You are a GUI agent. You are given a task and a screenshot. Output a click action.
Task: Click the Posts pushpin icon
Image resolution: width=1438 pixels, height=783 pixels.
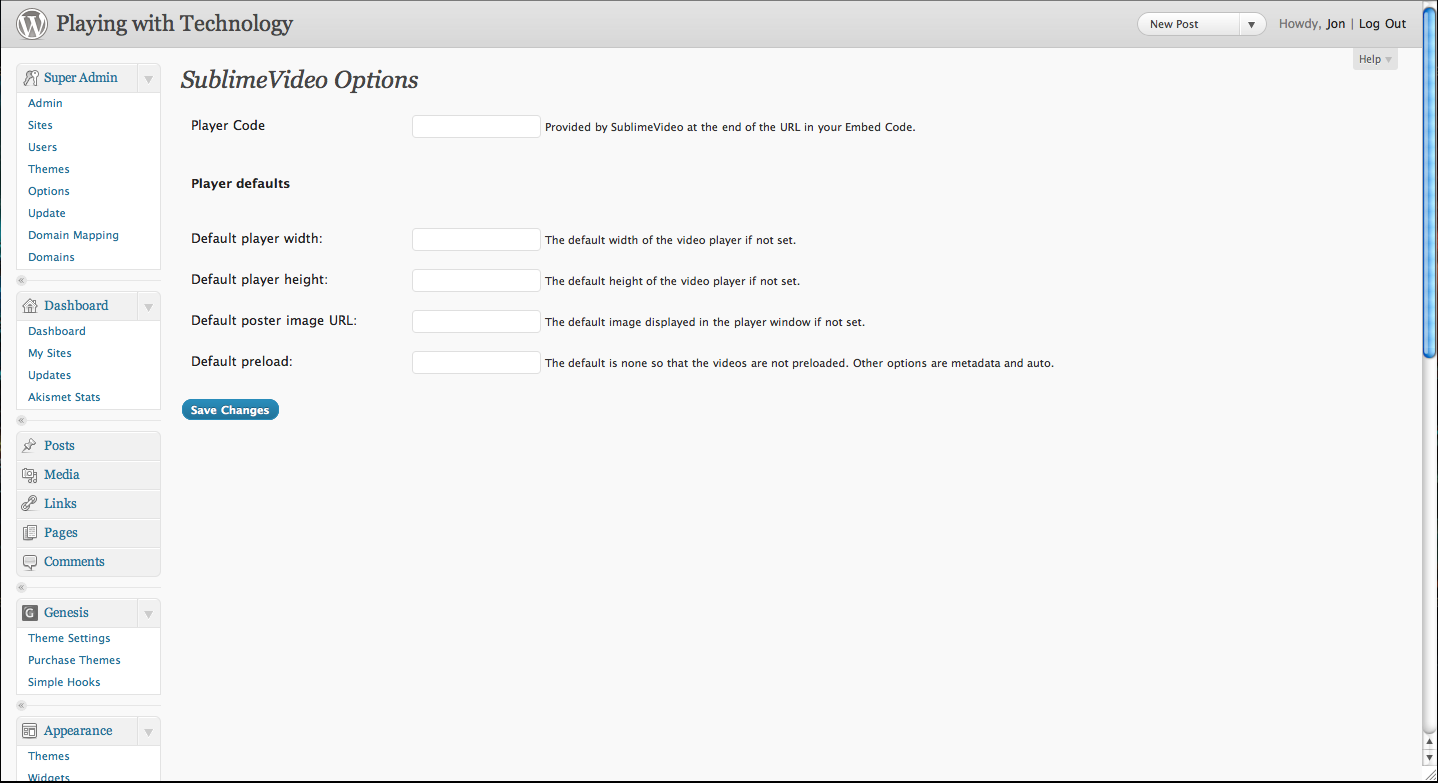pyautogui.click(x=30, y=446)
